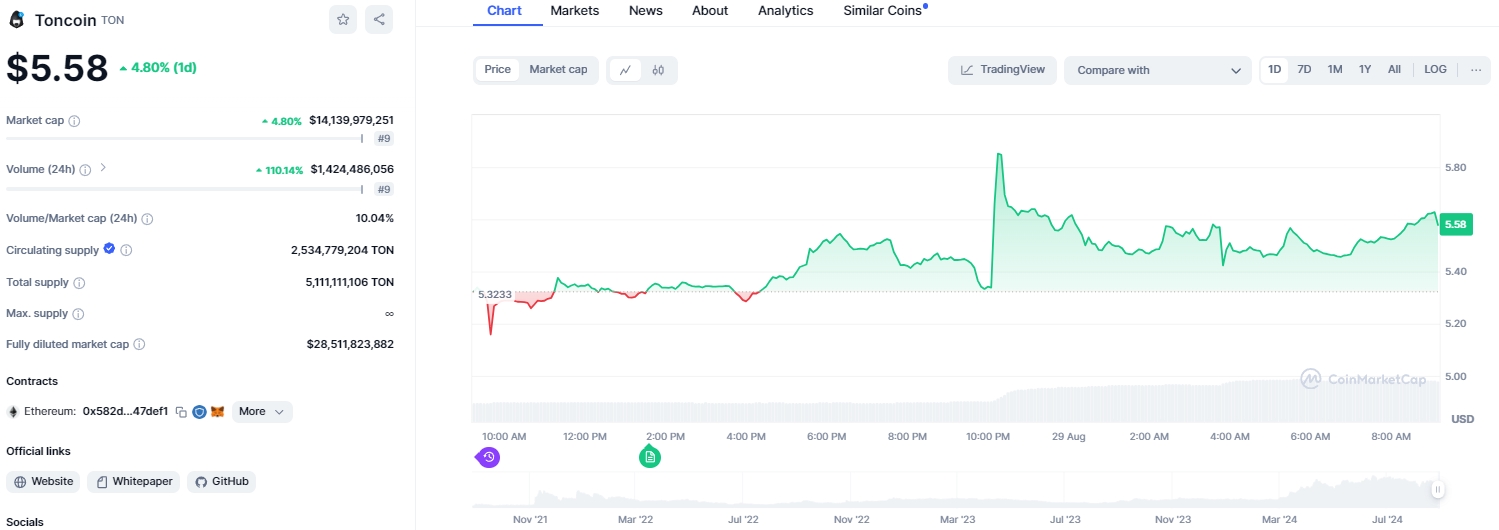This screenshot has width=1499, height=530.
Task: Open Max. supply info icon
Action: pyautogui.click(x=78, y=314)
